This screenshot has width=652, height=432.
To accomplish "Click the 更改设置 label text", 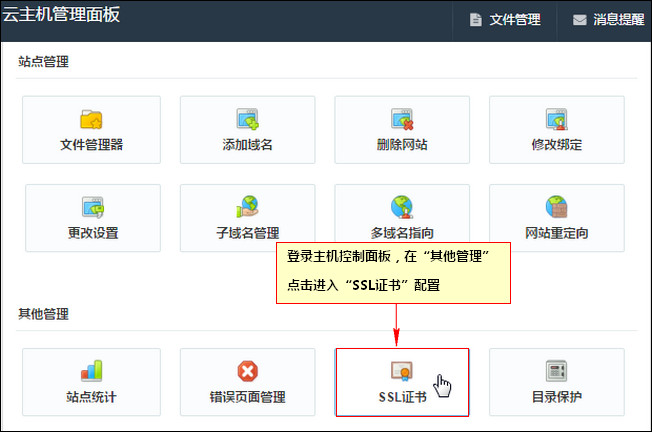I will coord(93,233).
